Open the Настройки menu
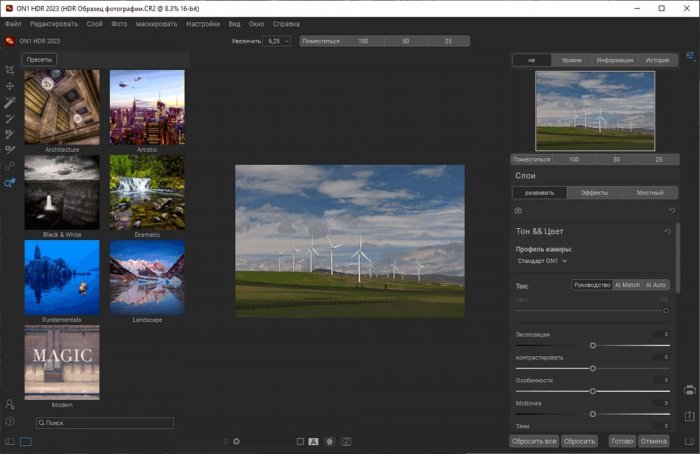 pyautogui.click(x=203, y=24)
